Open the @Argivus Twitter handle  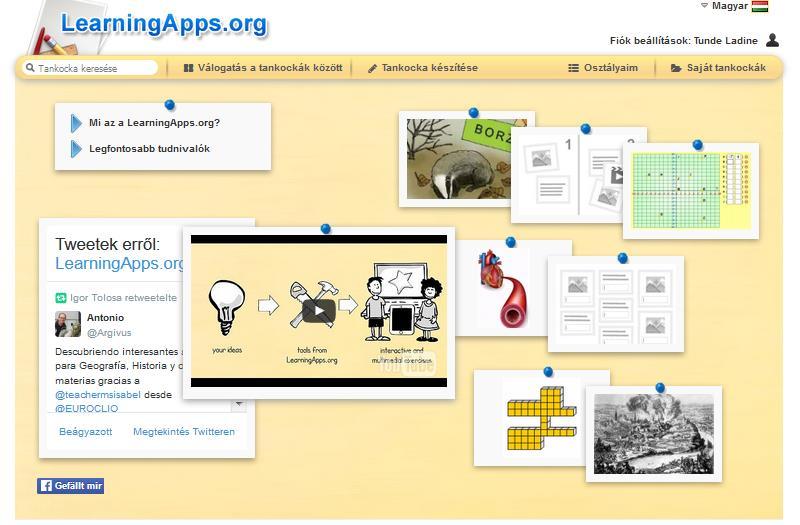coord(109,333)
